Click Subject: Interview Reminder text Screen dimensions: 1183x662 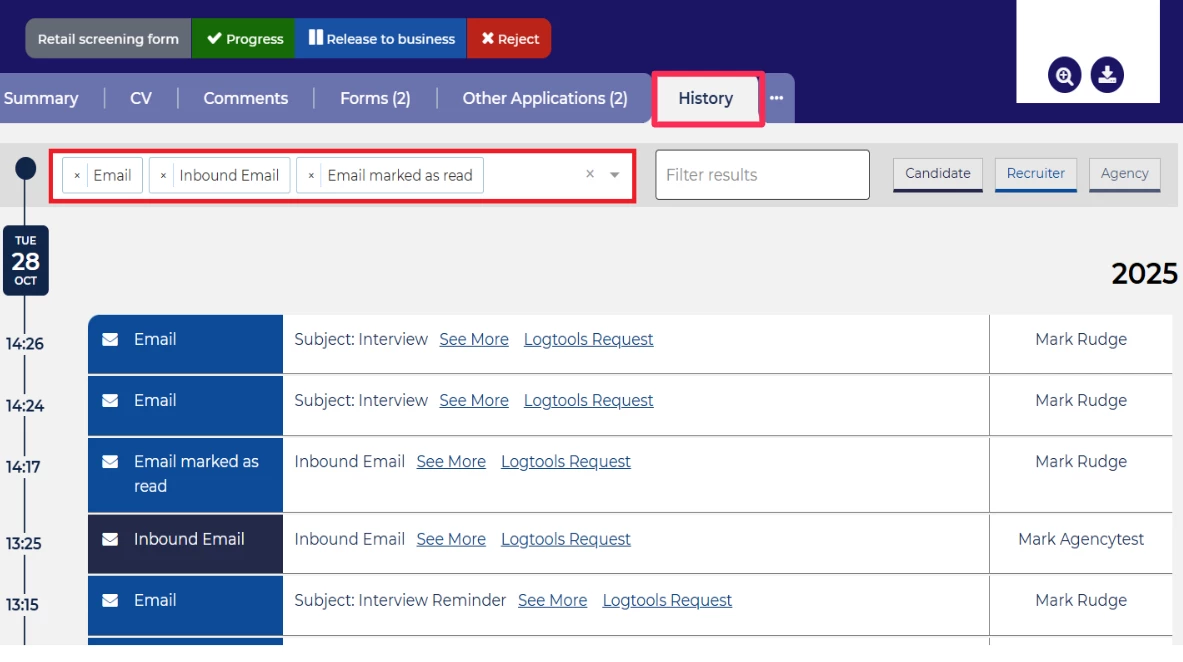tap(400, 601)
